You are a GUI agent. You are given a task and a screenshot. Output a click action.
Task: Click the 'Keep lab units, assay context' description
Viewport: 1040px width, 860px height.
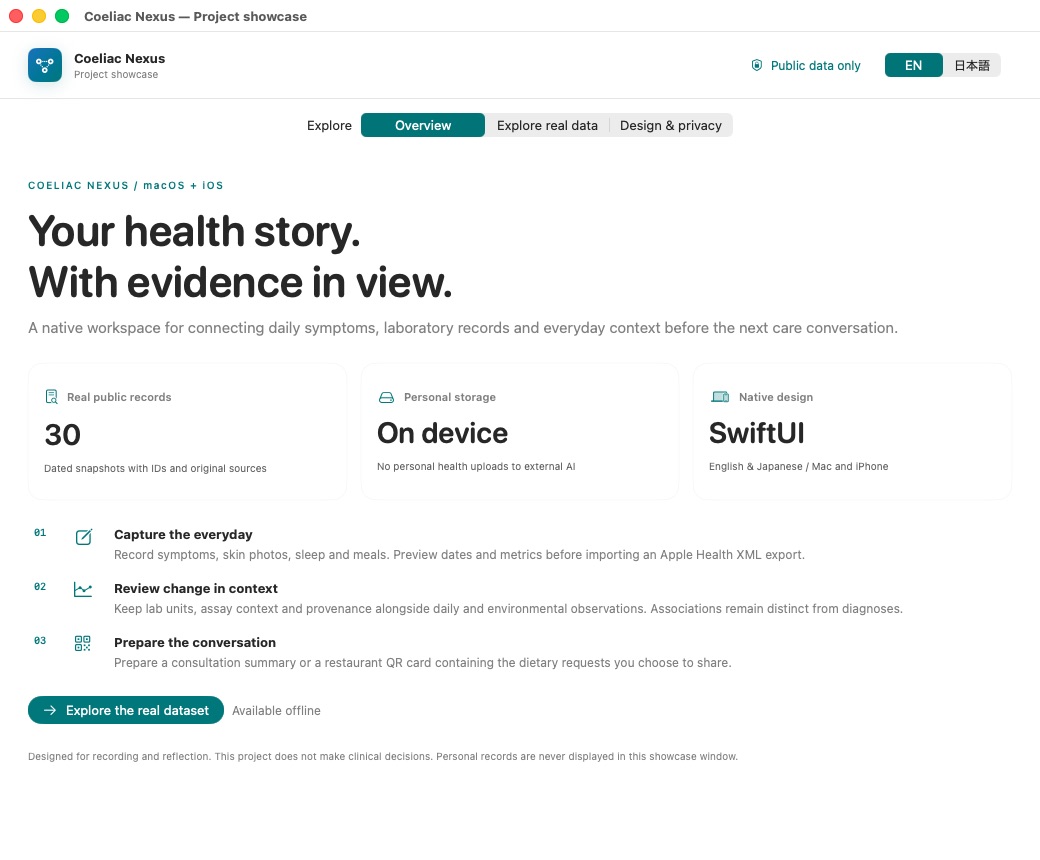508,609
